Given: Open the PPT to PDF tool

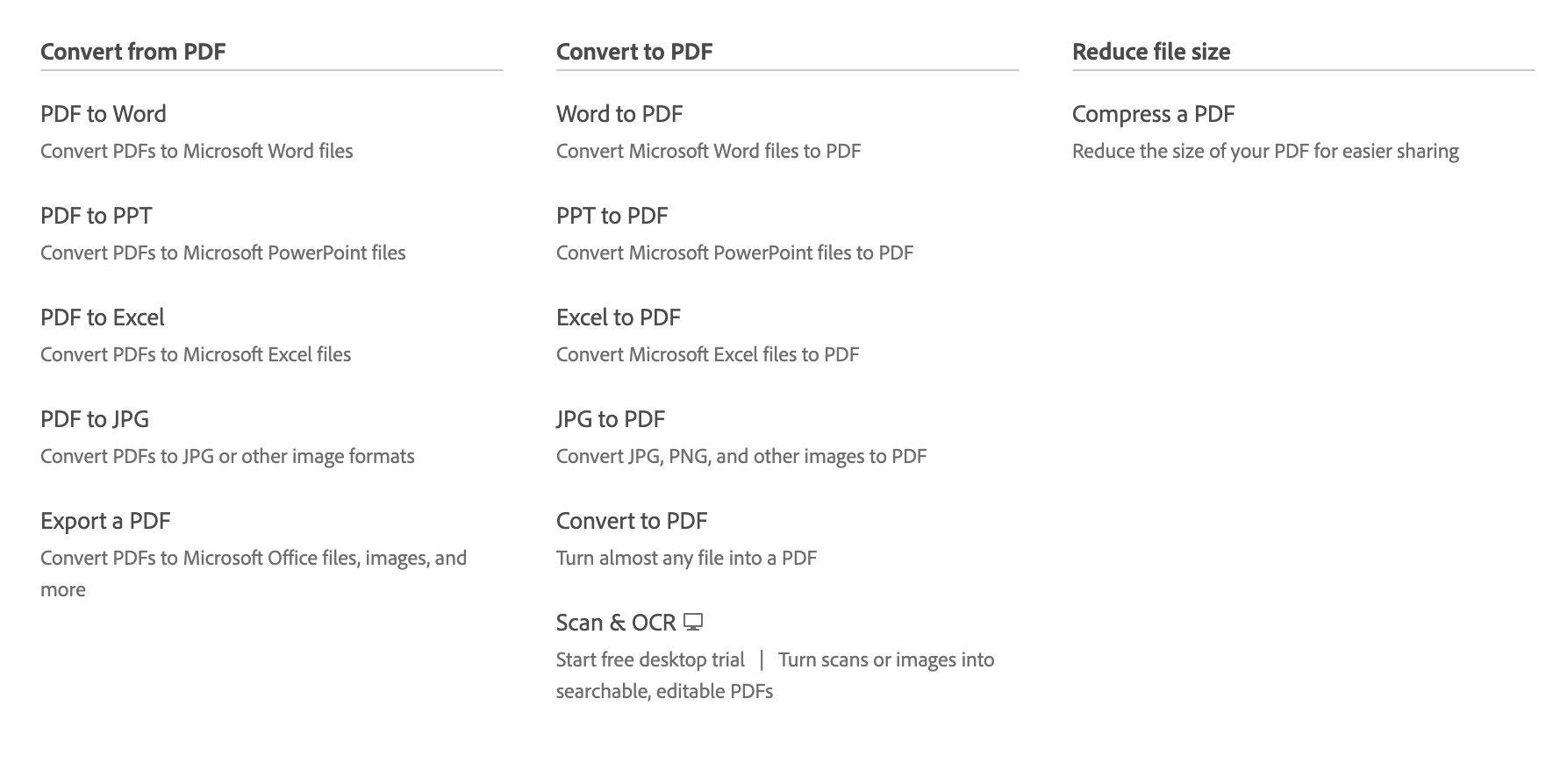Looking at the screenshot, I should pyautogui.click(x=612, y=216).
